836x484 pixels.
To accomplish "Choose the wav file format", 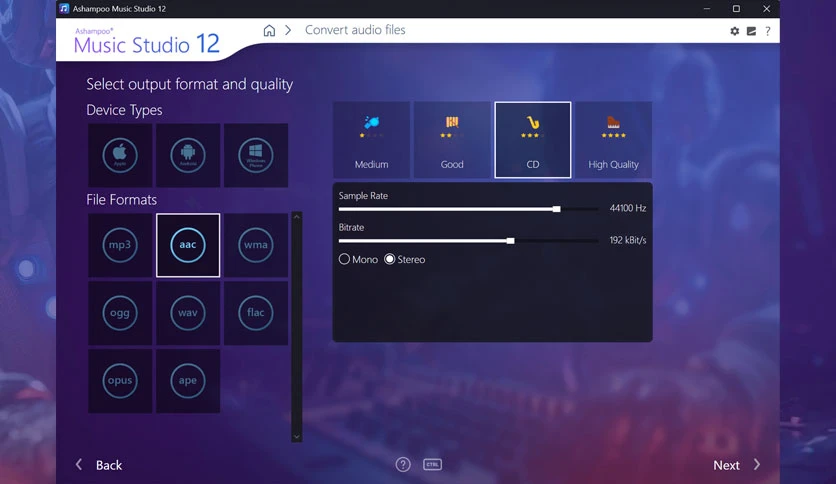I will (188, 313).
